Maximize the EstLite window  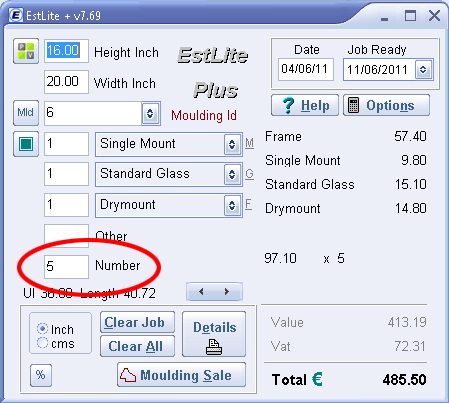coord(410,16)
